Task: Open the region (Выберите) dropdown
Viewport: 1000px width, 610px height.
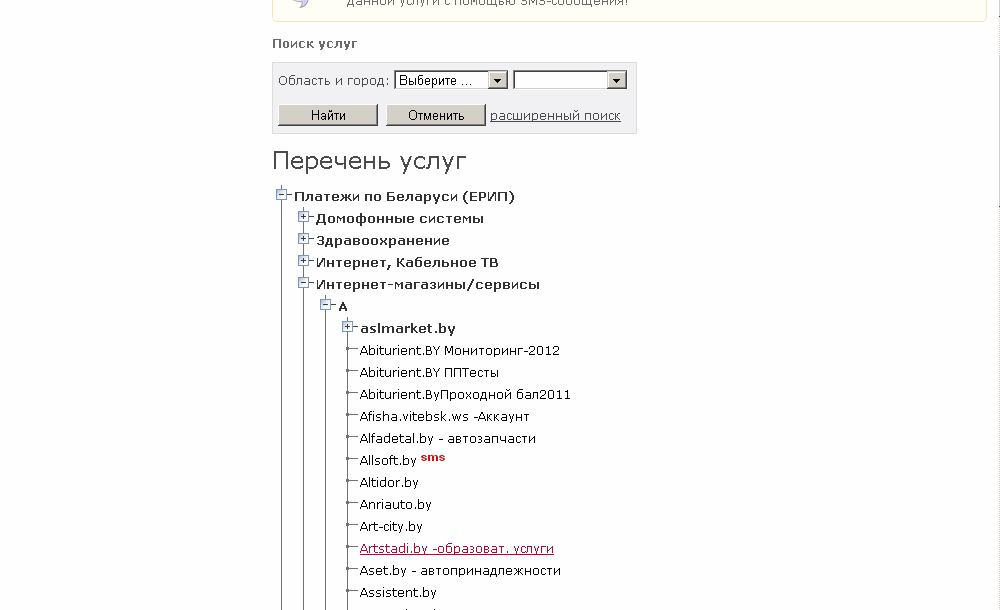Action: pyautogui.click(x=451, y=80)
